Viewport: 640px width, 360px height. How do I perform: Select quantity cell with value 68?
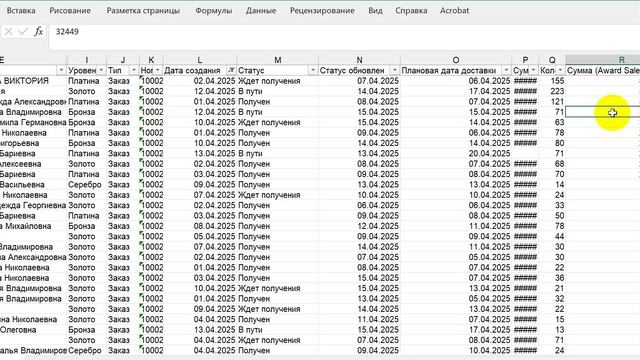(x=552, y=164)
